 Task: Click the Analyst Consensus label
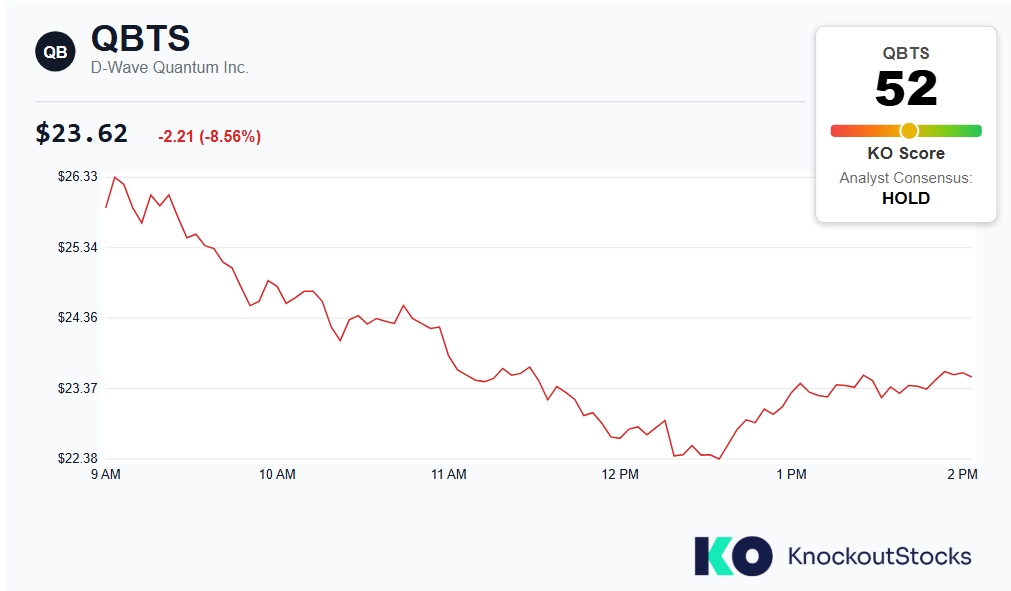pyautogui.click(x=906, y=178)
